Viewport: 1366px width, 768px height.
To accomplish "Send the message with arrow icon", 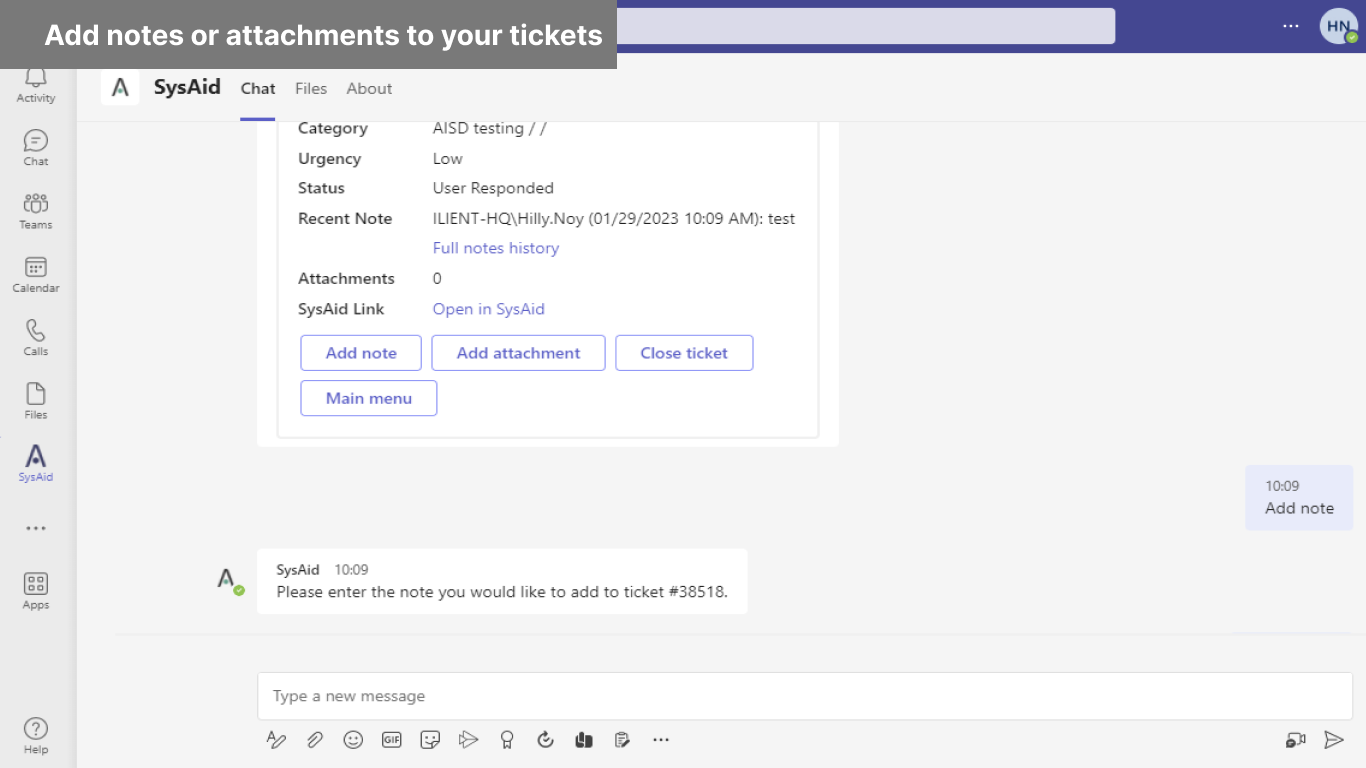I will pyautogui.click(x=1334, y=740).
